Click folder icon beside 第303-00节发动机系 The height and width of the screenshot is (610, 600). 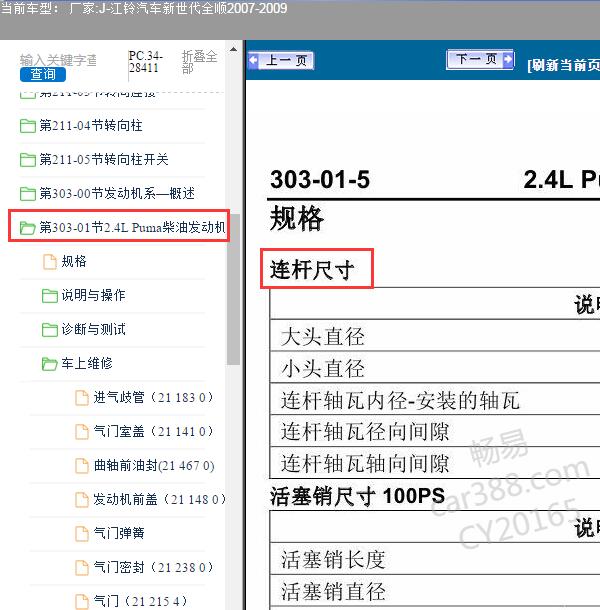coord(28,193)
